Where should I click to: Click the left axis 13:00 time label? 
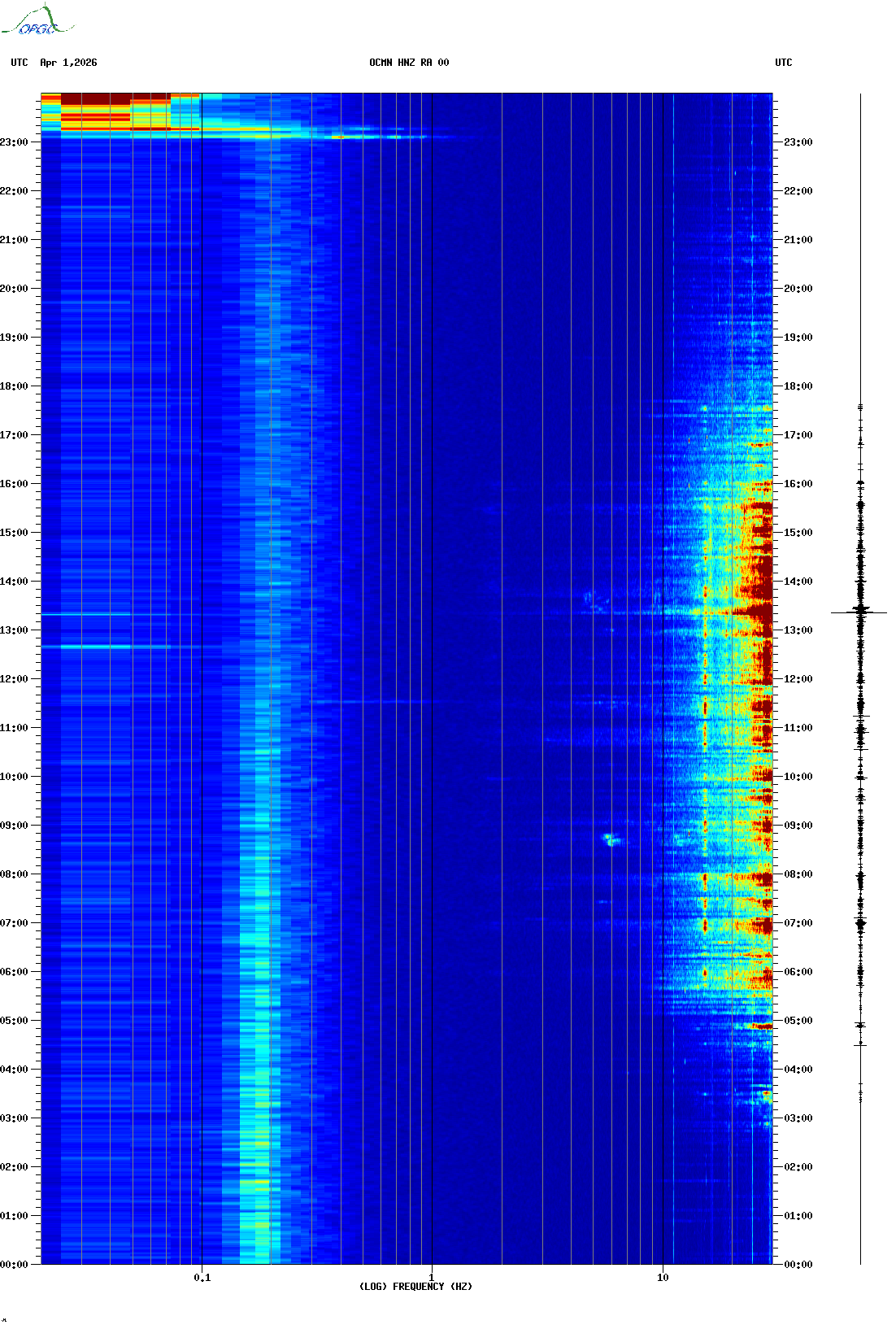coord(14,630)
